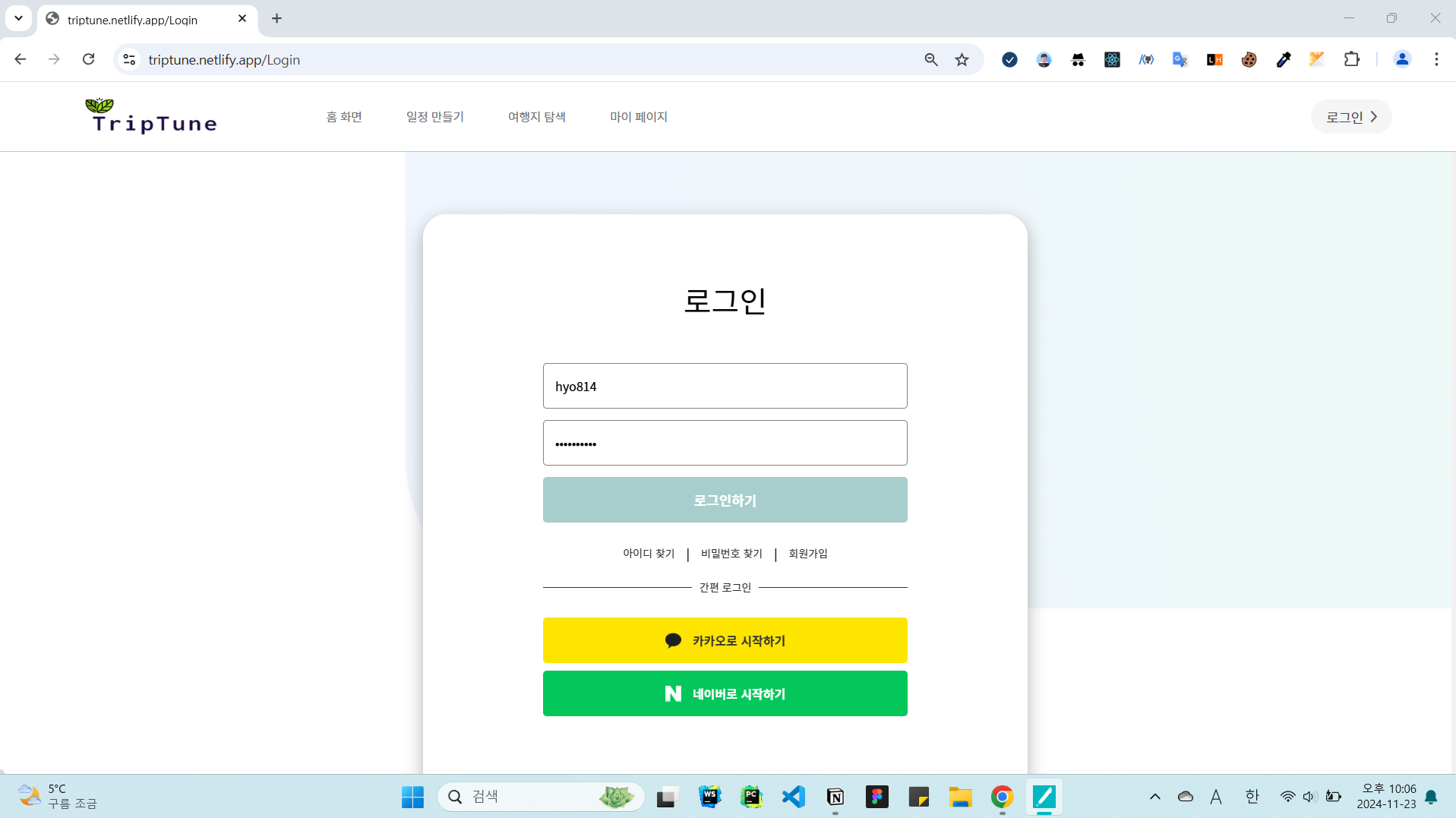
Task: Bookmark this page with the star icon
Action: coord(962,60)
